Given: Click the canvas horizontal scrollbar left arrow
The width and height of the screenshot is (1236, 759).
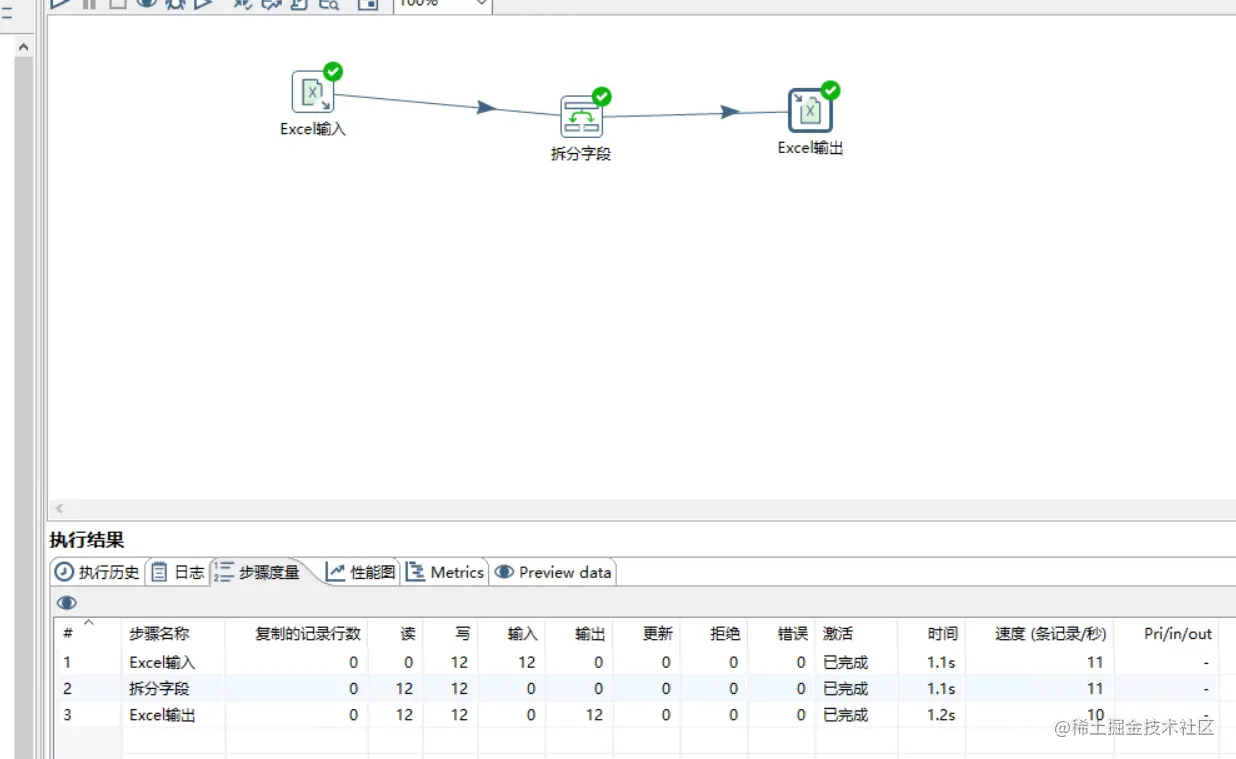Looking at the screenshot, I should pos(59,508).
